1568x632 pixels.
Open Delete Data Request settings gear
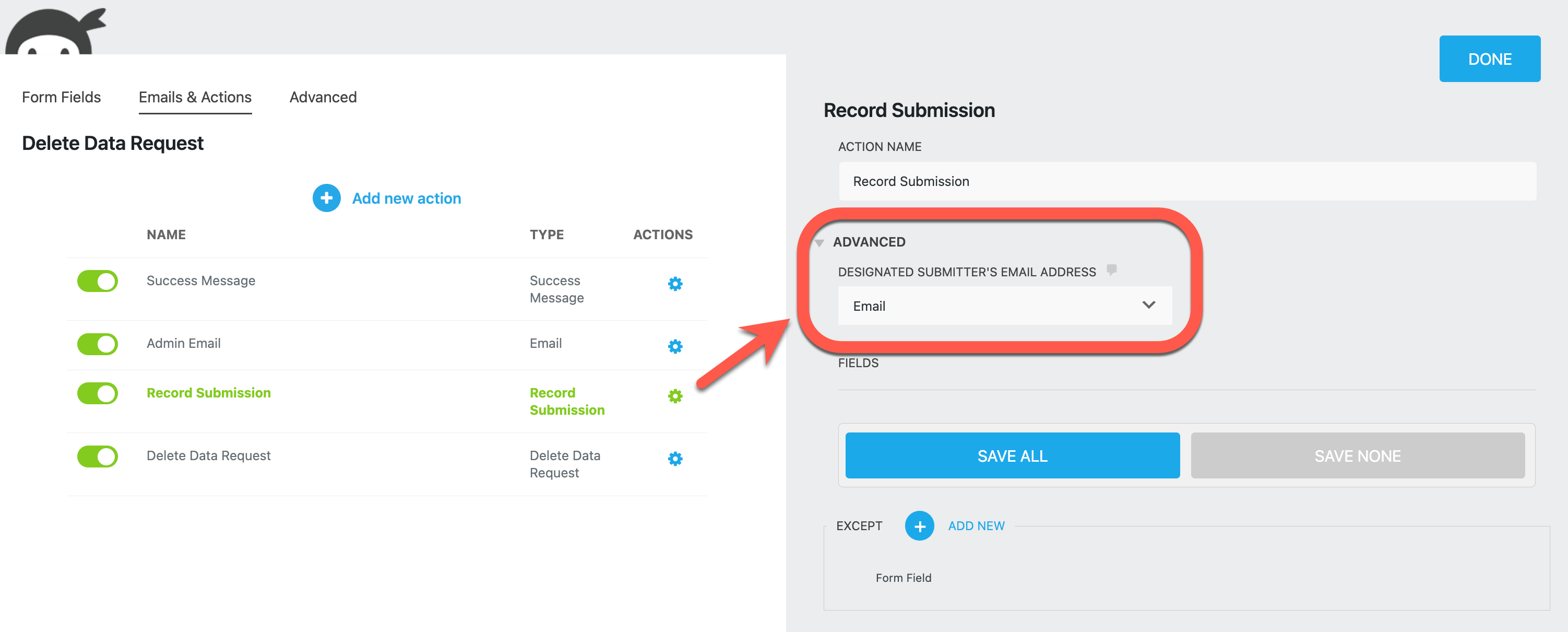point(675,459)
